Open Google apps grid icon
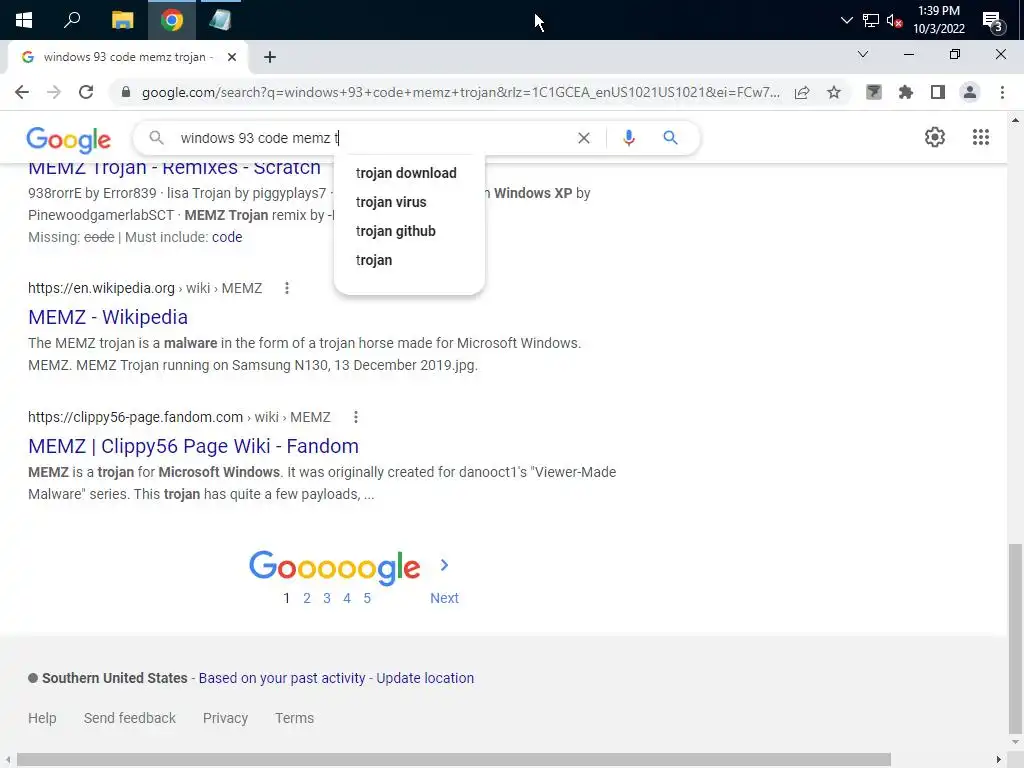Image resolution: width=1024 pixels, height=768 pixels. tap(980, 137)
